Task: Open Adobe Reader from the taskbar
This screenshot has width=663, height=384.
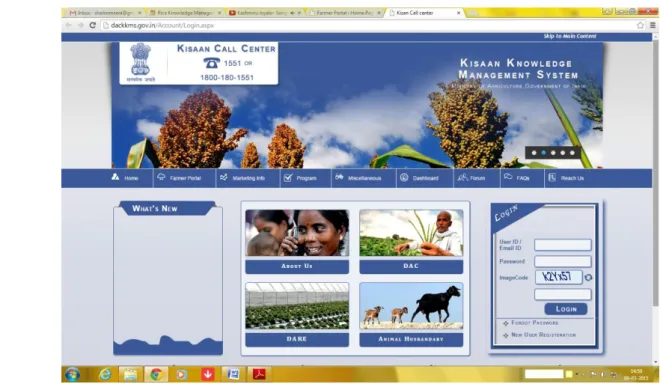Action: [259, 374]
